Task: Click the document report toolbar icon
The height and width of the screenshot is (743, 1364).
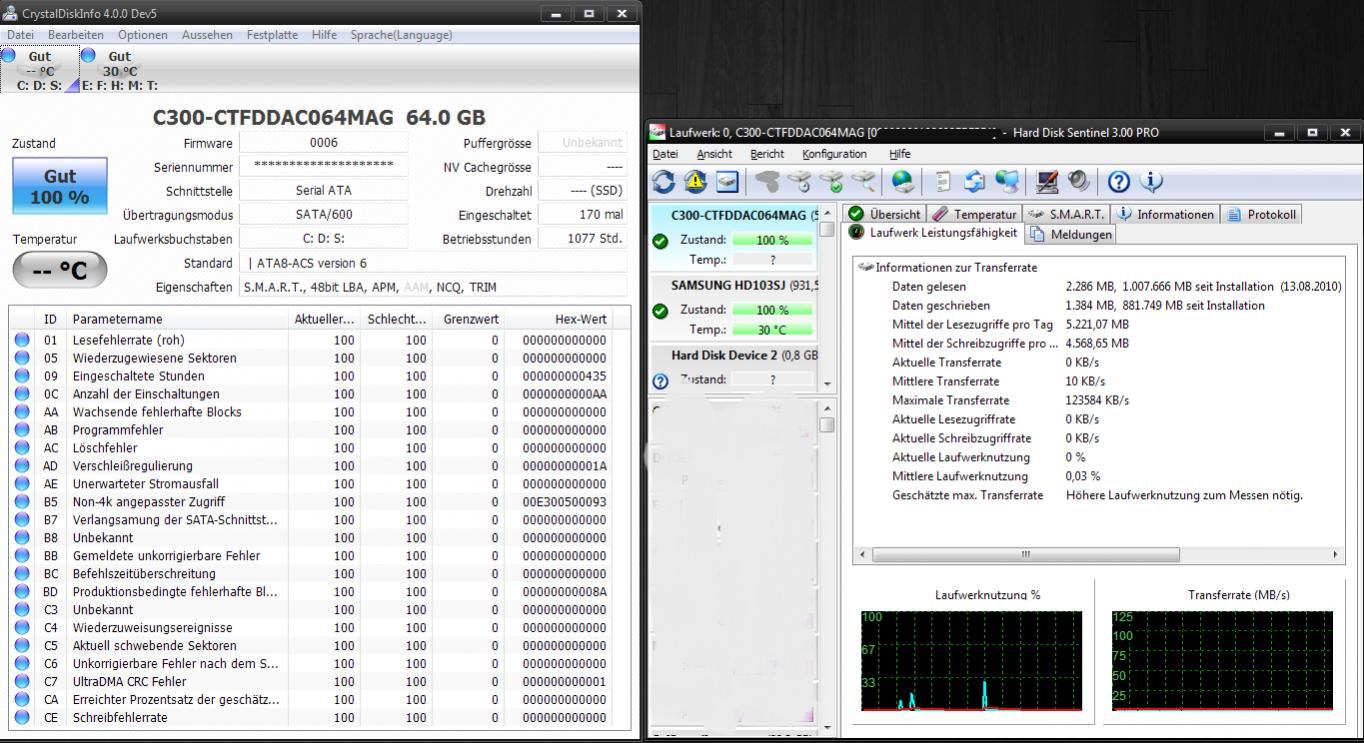Action: 943,182
